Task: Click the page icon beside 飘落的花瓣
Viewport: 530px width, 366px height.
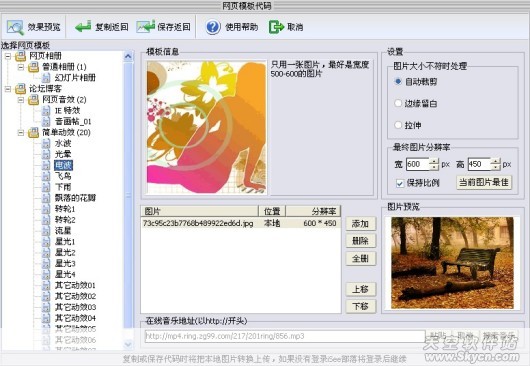Action: point(46,198)
